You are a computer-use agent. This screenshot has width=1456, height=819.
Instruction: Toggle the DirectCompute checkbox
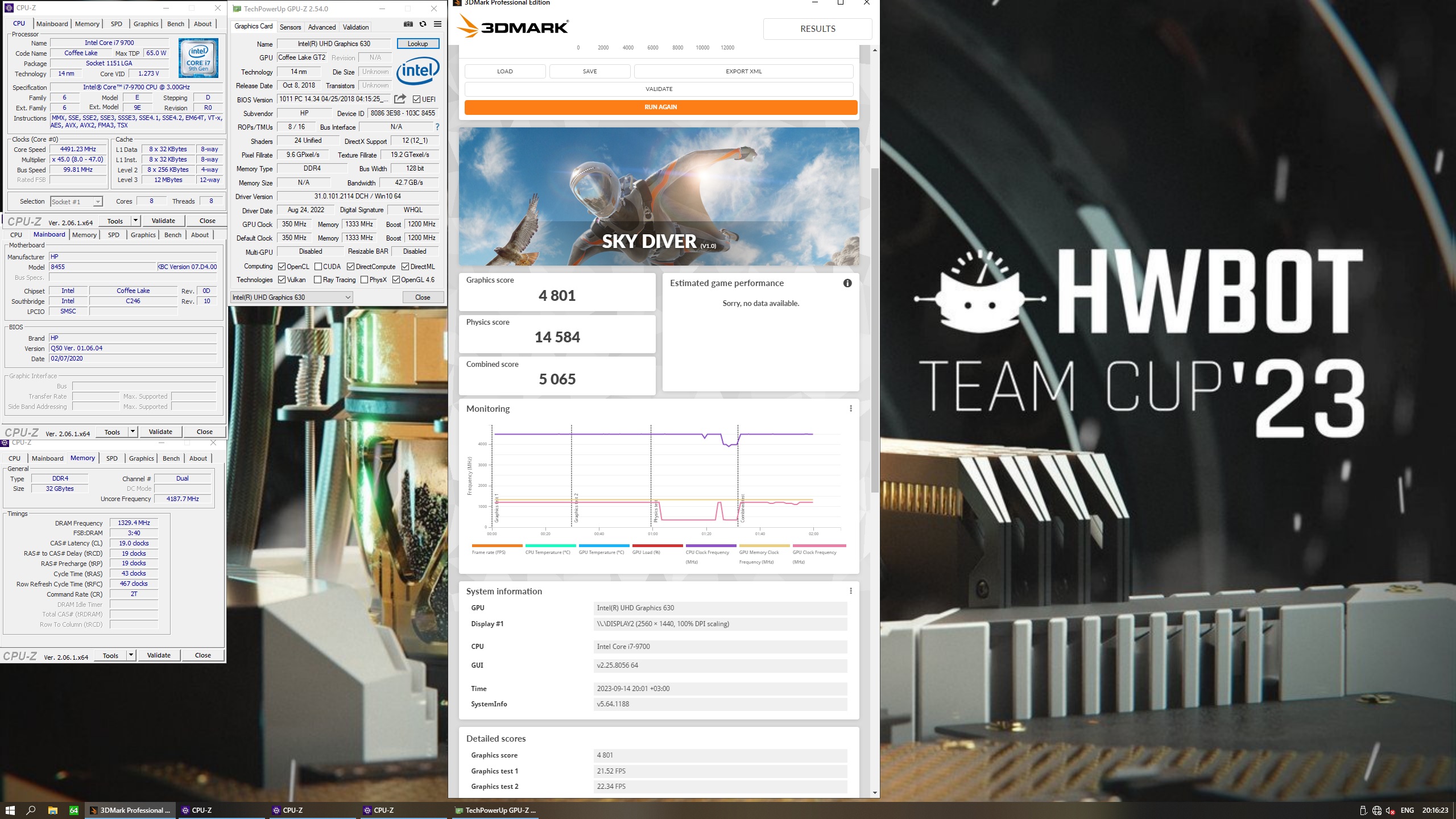pyautogui.click(x=351, y=266)
